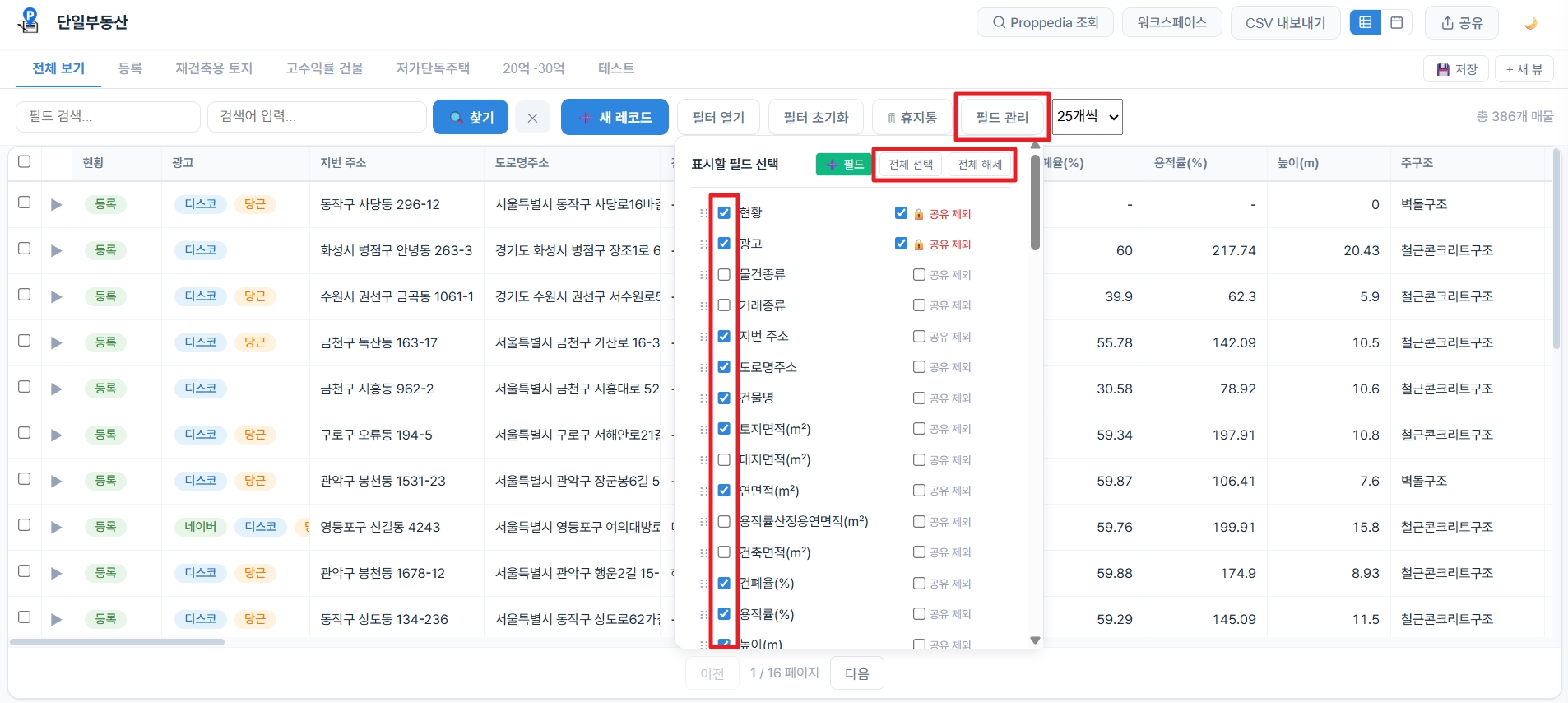Click lock icon next to 현황 공유 제외
The width and height of the screenshot is (1568, 703).
click(x=919, y=214)
